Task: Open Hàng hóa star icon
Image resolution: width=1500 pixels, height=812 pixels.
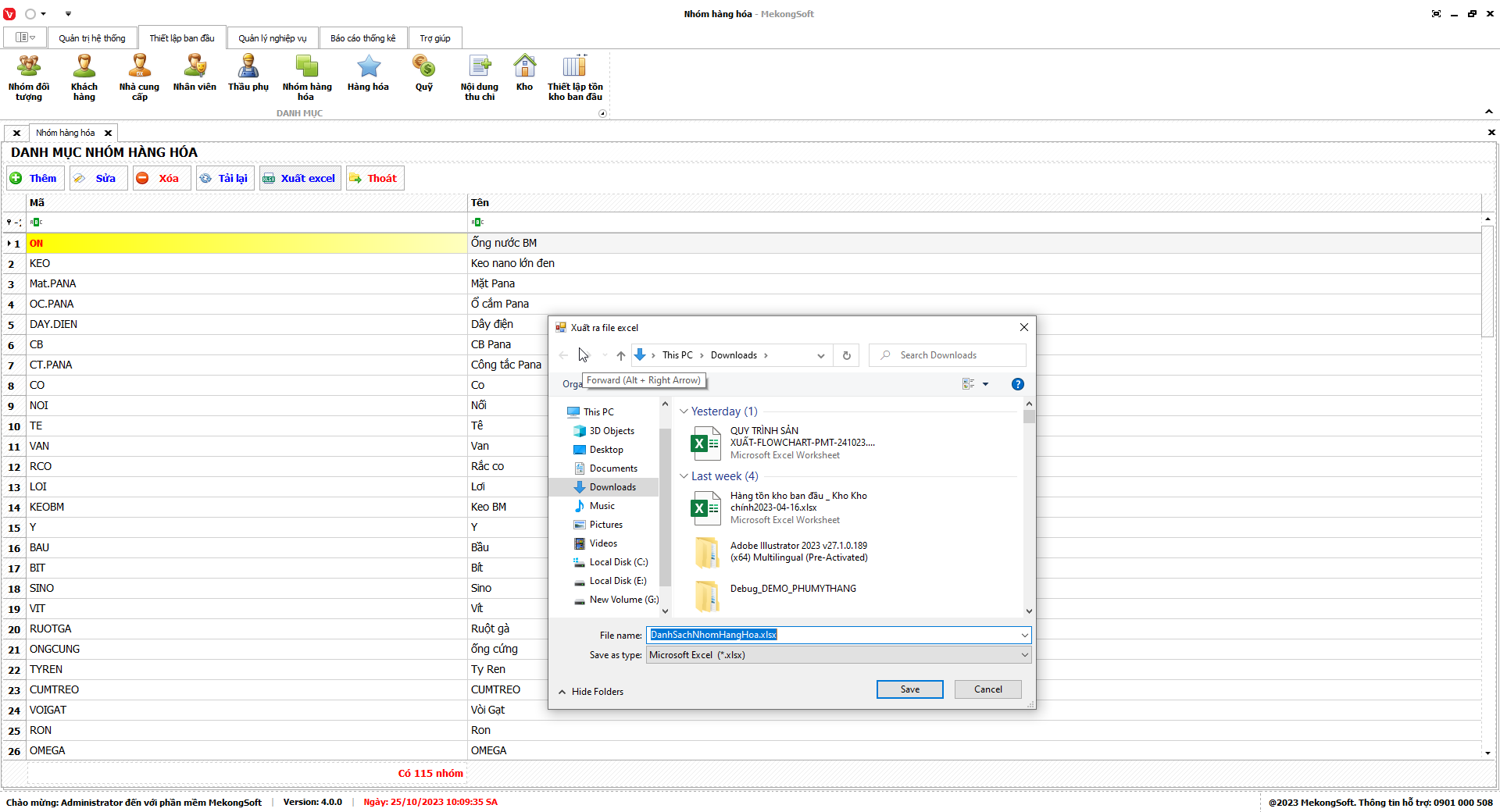Action: point(368,73)
